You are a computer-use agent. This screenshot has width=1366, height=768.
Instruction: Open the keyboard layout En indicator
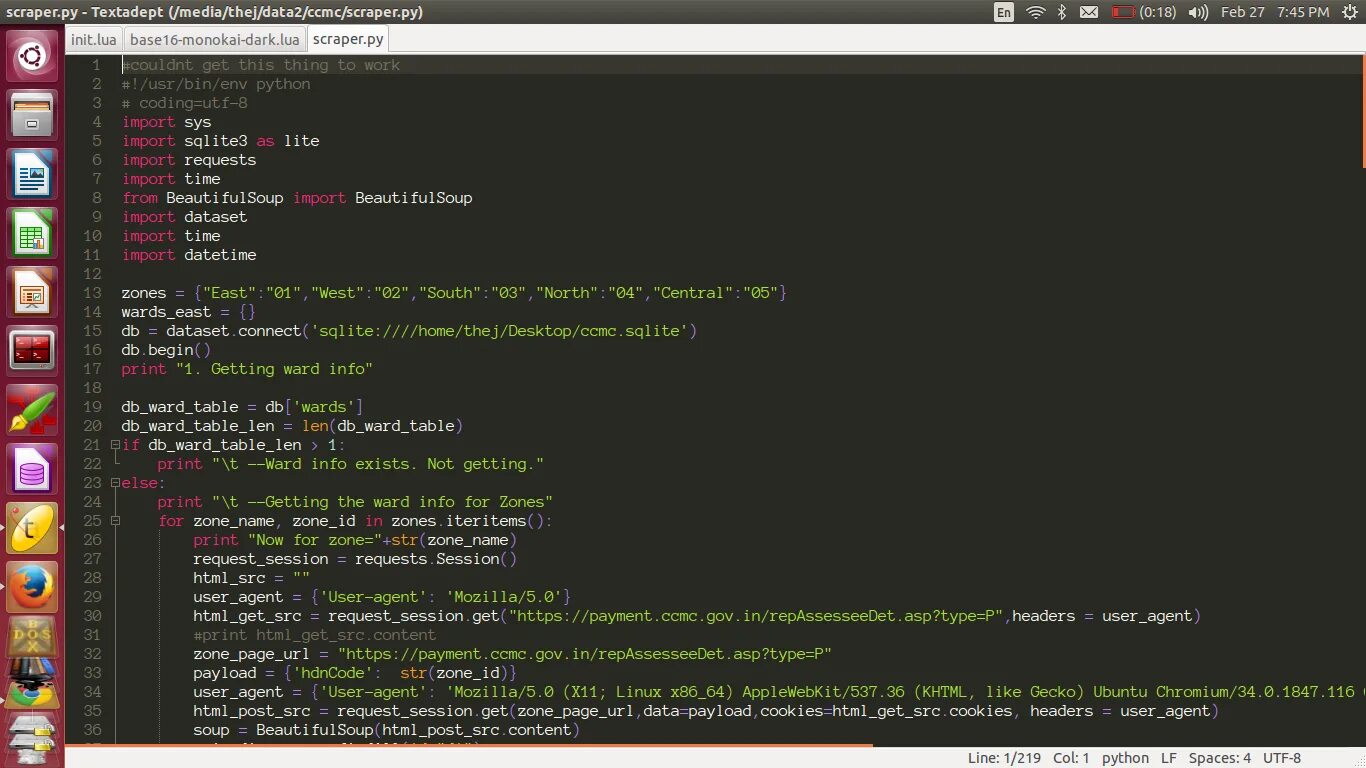tap(1004, 12)
